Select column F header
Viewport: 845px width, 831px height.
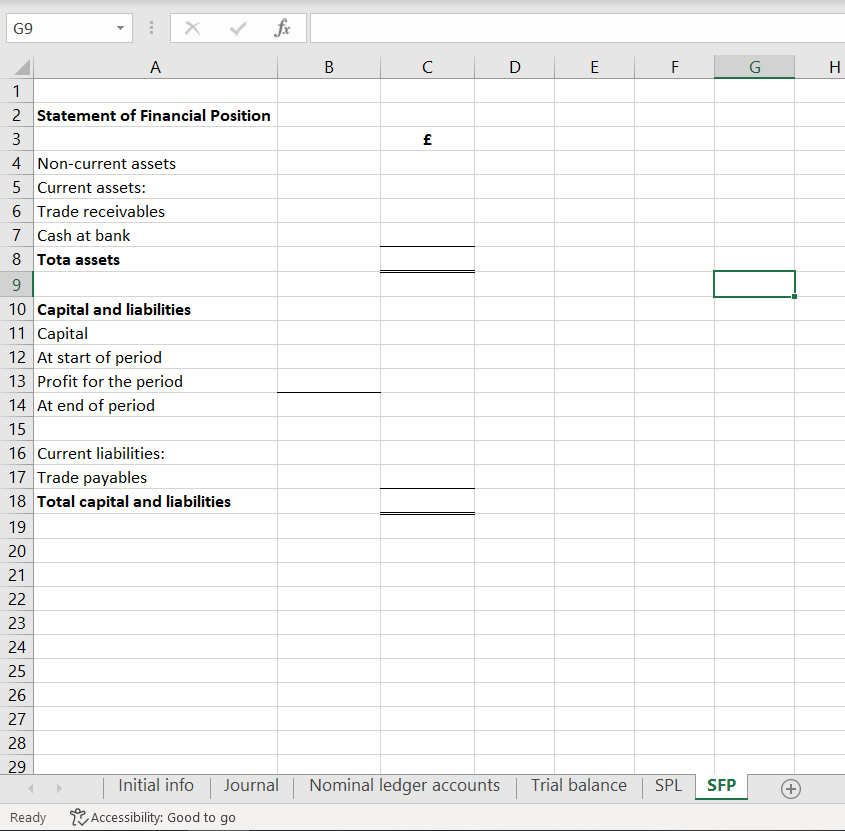[675, 67]
